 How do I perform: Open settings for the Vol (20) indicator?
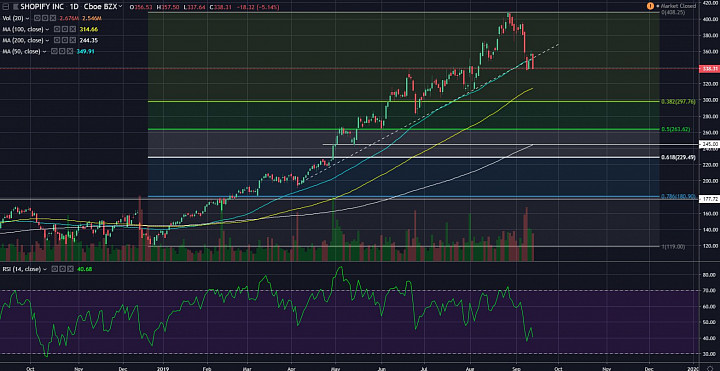(44, 18)
